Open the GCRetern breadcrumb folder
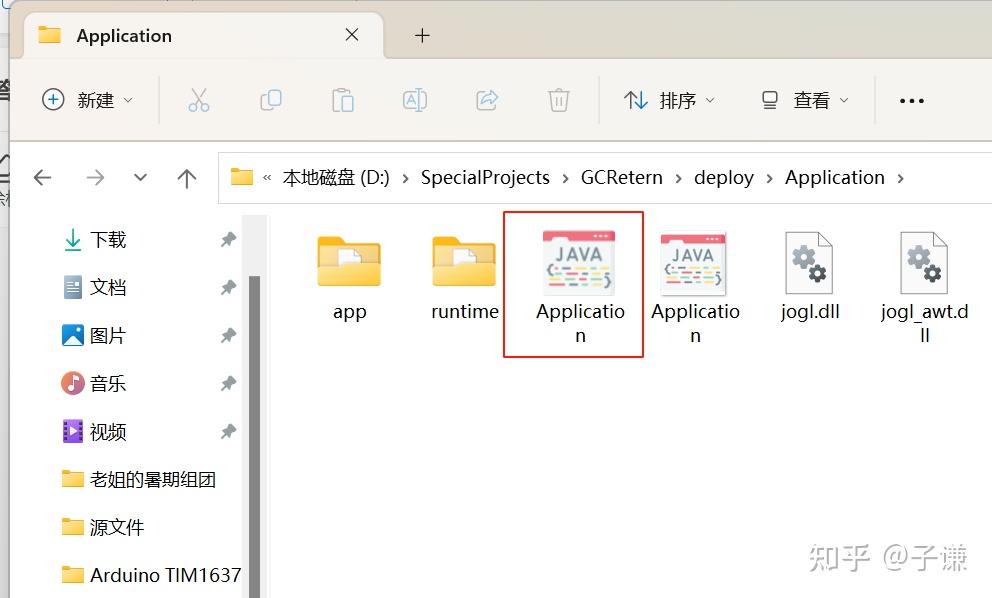 (x=622, y=177)
